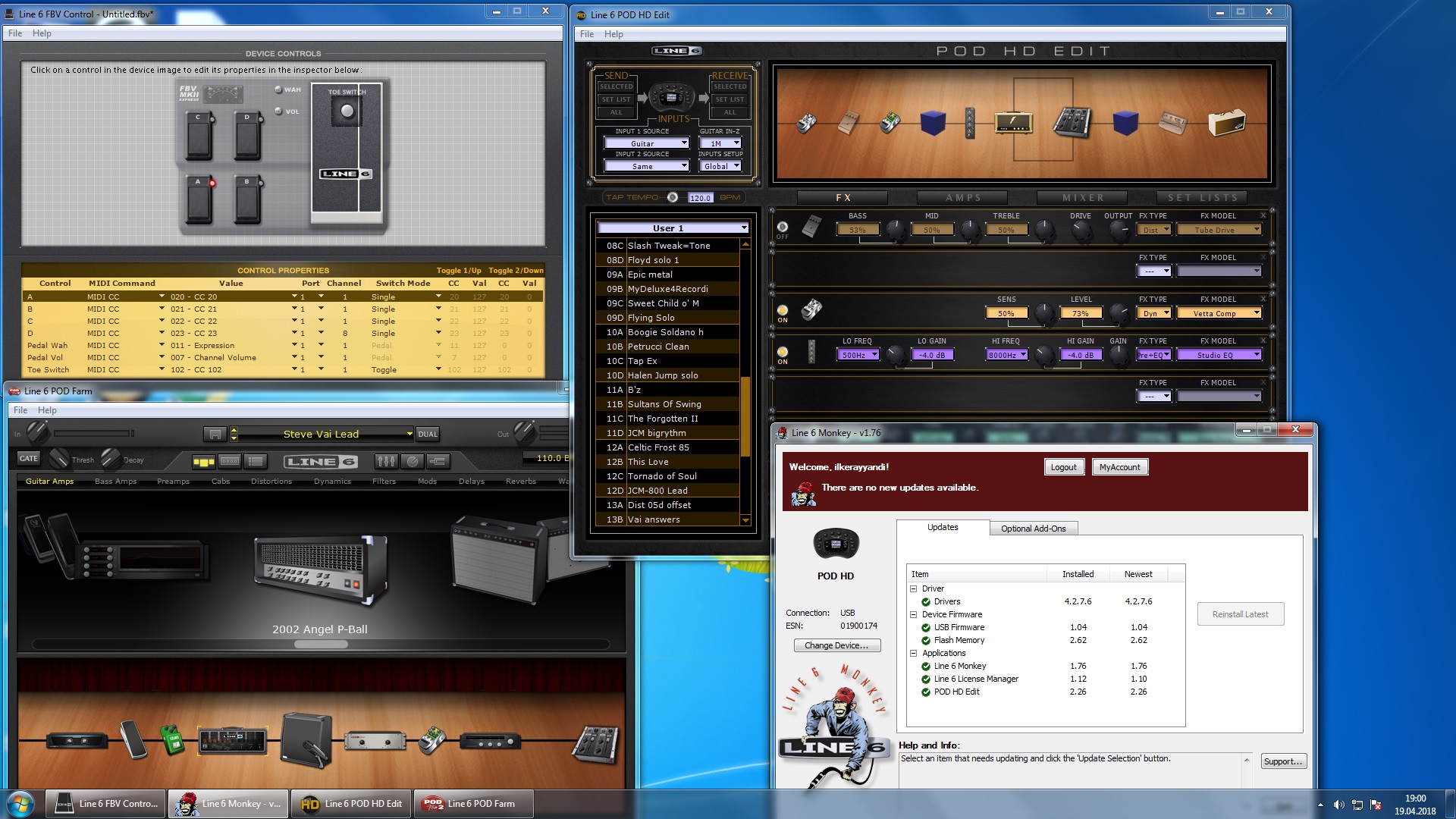Toggle the Tube Drive effect OFF/ON switch
Screen dimensions: 1456x819
[783, 227]
